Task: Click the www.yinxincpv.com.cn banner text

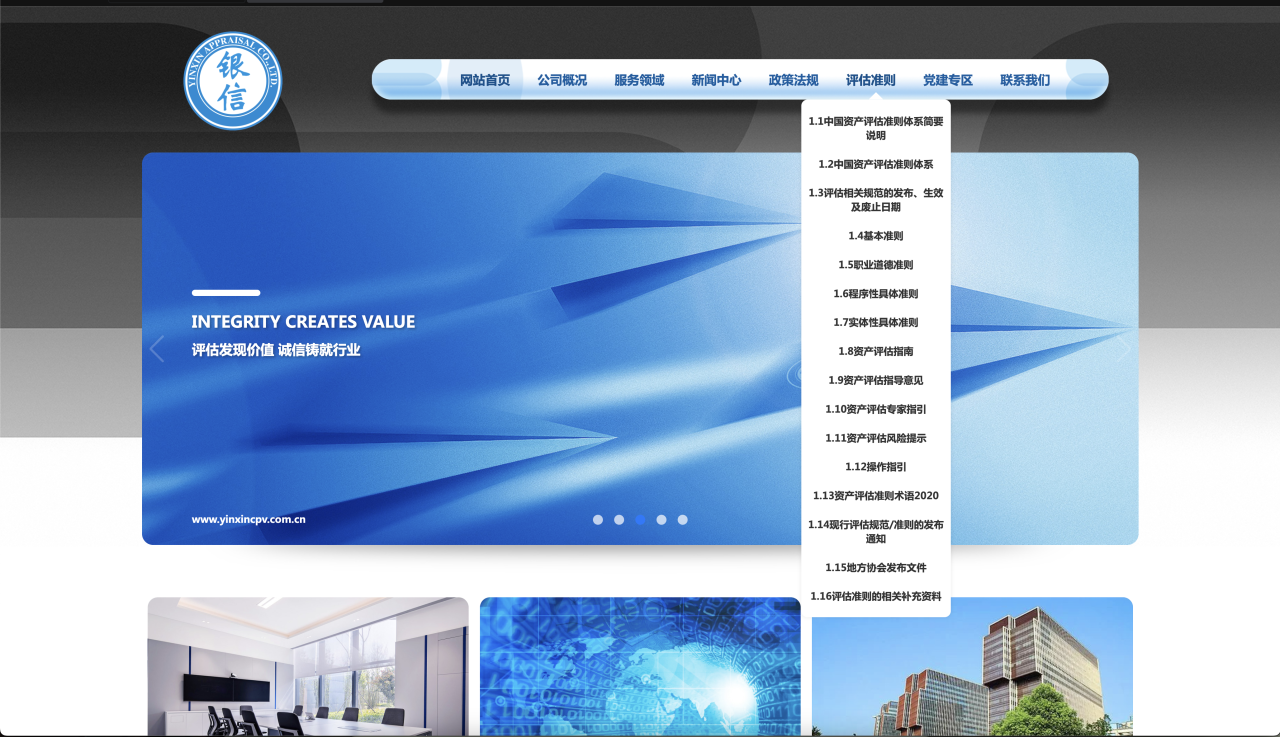Action: (x=249, y=520)
